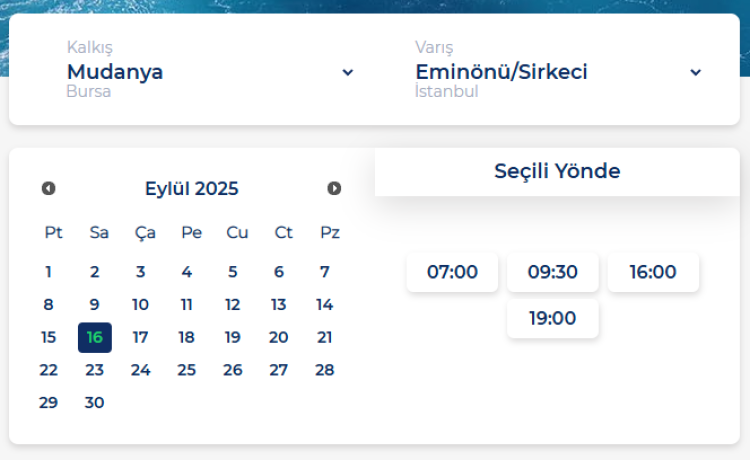Screen dimensions: 750x460
Task: Expand the Kalkış Mudanya dropdown arrow
Action: pyautogui.click(x=348, y=72)
